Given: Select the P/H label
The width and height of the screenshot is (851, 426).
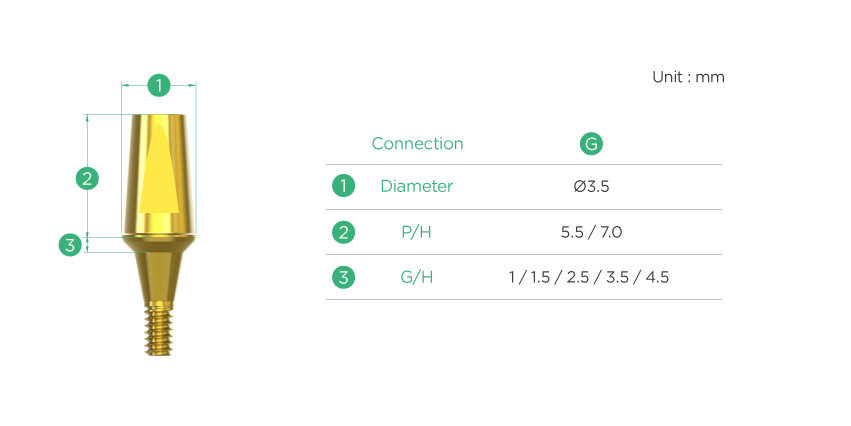Looking at the screenshot, I should [x=416, y=232].
